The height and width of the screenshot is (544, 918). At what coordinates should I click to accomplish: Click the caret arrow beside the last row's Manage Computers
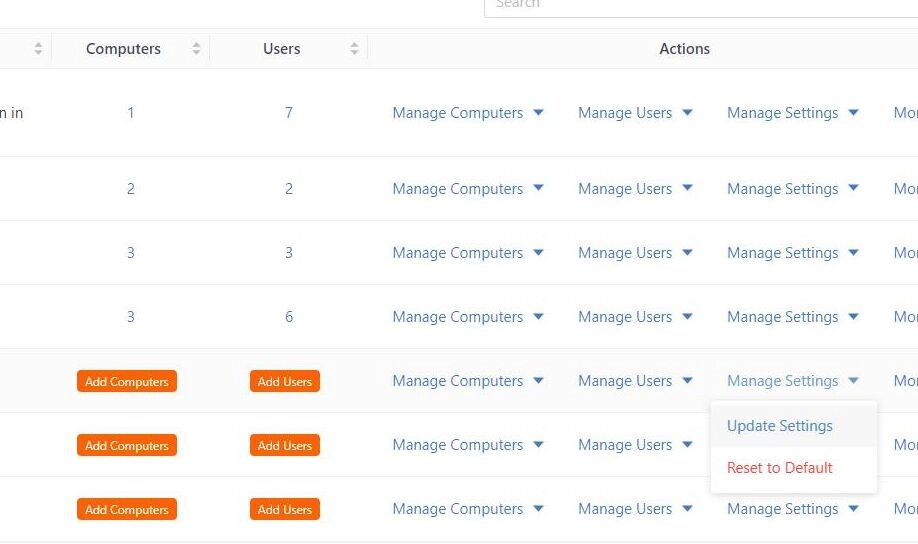pyautogui.click(x=539, y=509)
